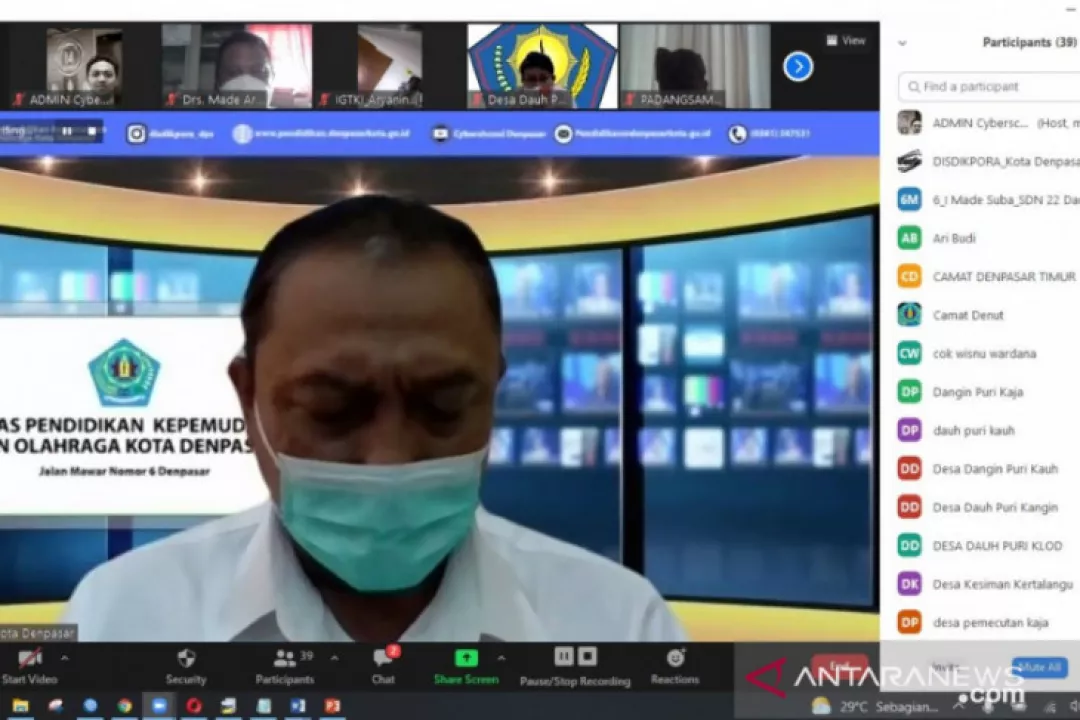Click the Start Video camera icon
Viewport: 1080px width, 720px height.
click(30, 658)
